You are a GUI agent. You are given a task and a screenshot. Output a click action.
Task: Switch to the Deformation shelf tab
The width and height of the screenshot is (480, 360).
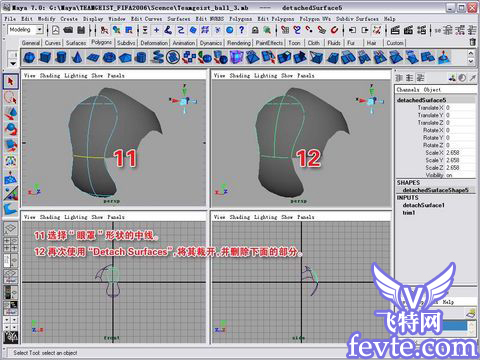(x=154, y=43)
